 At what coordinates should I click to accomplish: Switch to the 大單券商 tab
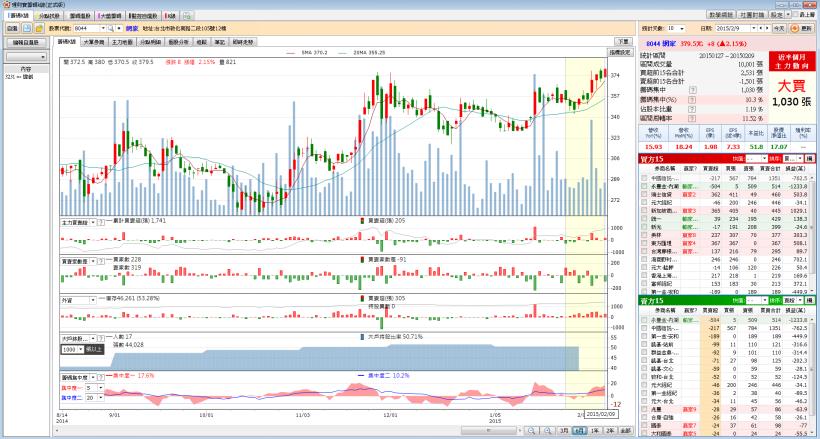pos(94,41)
